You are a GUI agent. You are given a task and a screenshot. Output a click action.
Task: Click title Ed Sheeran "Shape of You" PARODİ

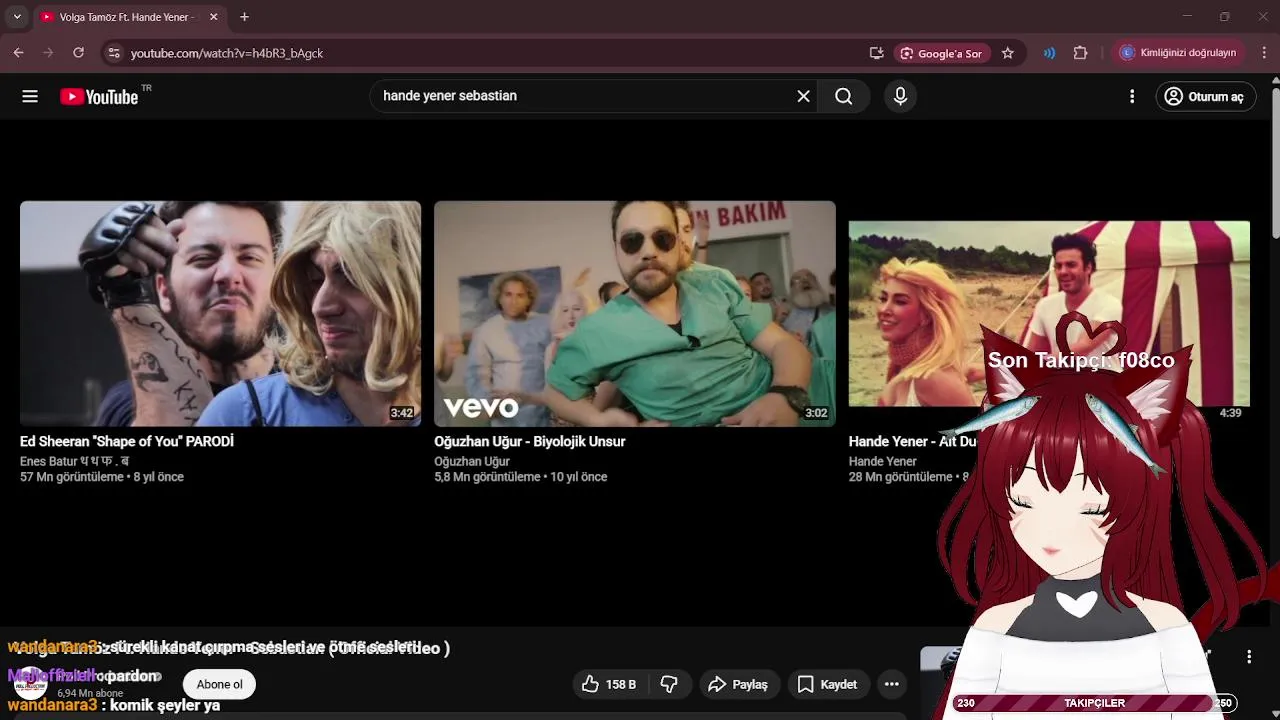tap(127, 441)
